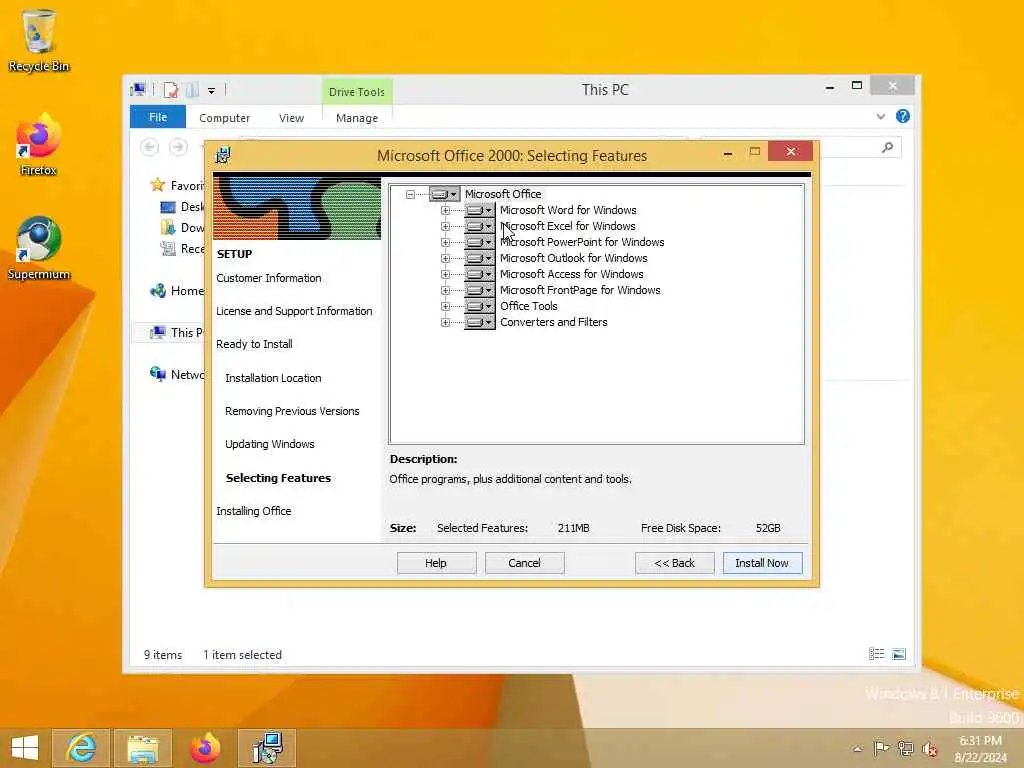Screen dimensions: 1024x768
Task: Expand the ribbon with the chevron arrow
Action: tap(880, 117)
